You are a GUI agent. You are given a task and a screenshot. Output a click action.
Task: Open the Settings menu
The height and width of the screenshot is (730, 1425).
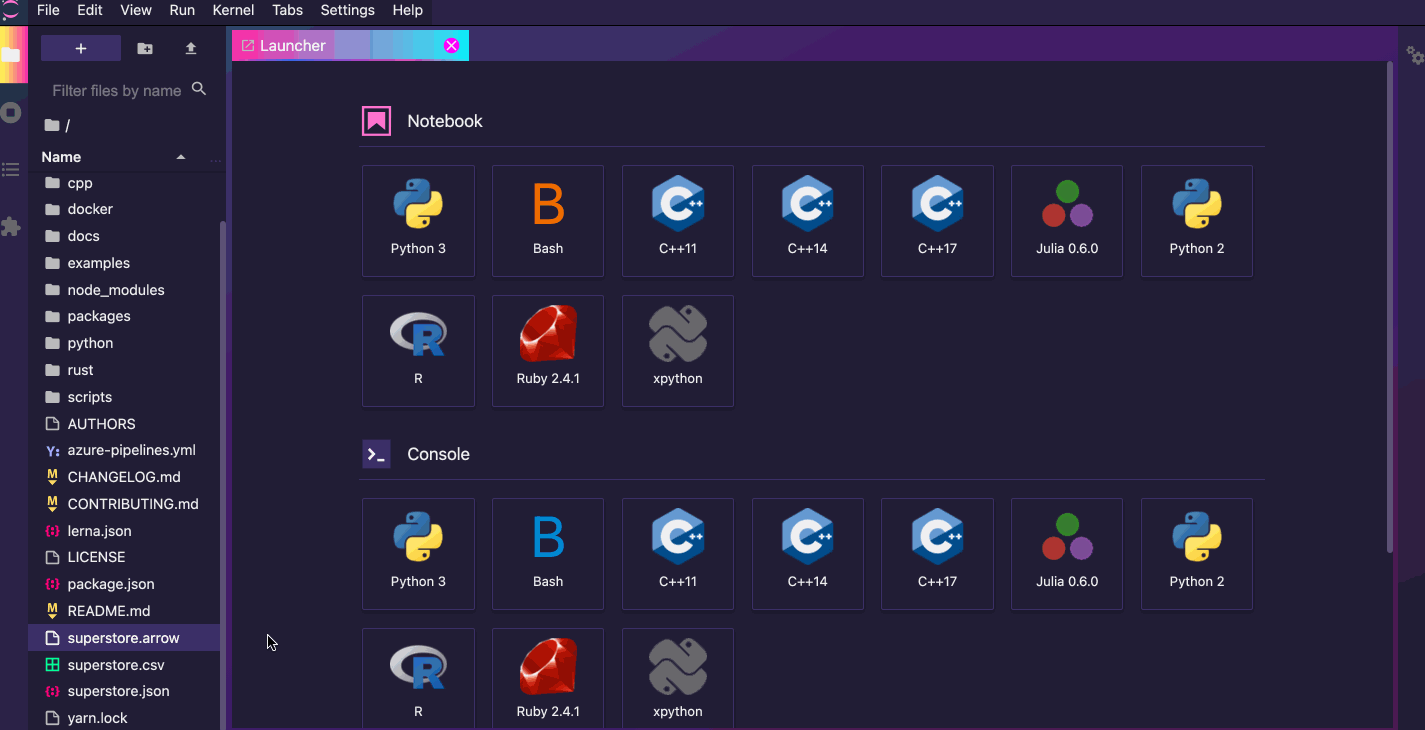(347, 10)
